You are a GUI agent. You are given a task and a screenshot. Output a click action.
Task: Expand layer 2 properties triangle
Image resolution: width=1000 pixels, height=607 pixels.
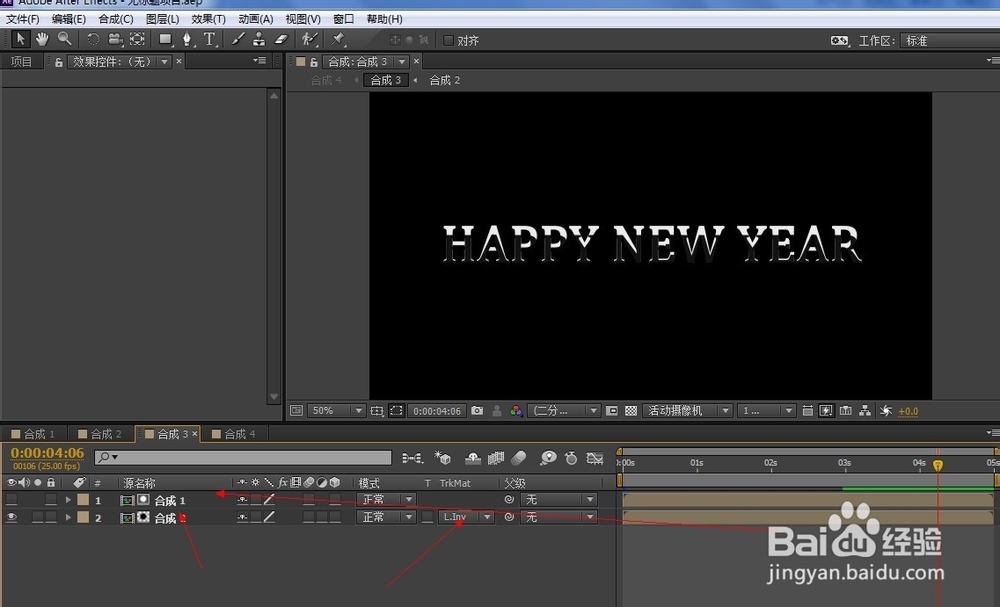68,517
